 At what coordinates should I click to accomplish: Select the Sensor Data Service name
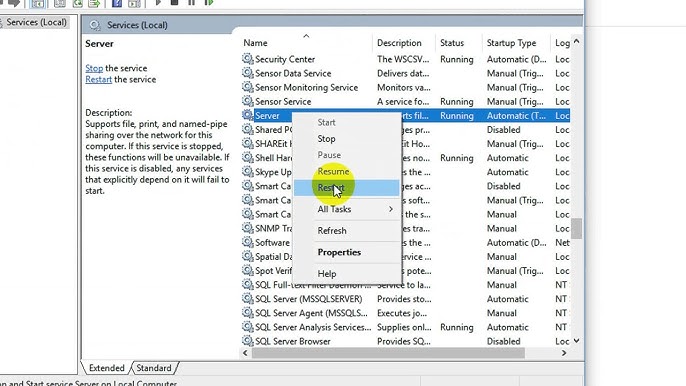tap(293, 73)
